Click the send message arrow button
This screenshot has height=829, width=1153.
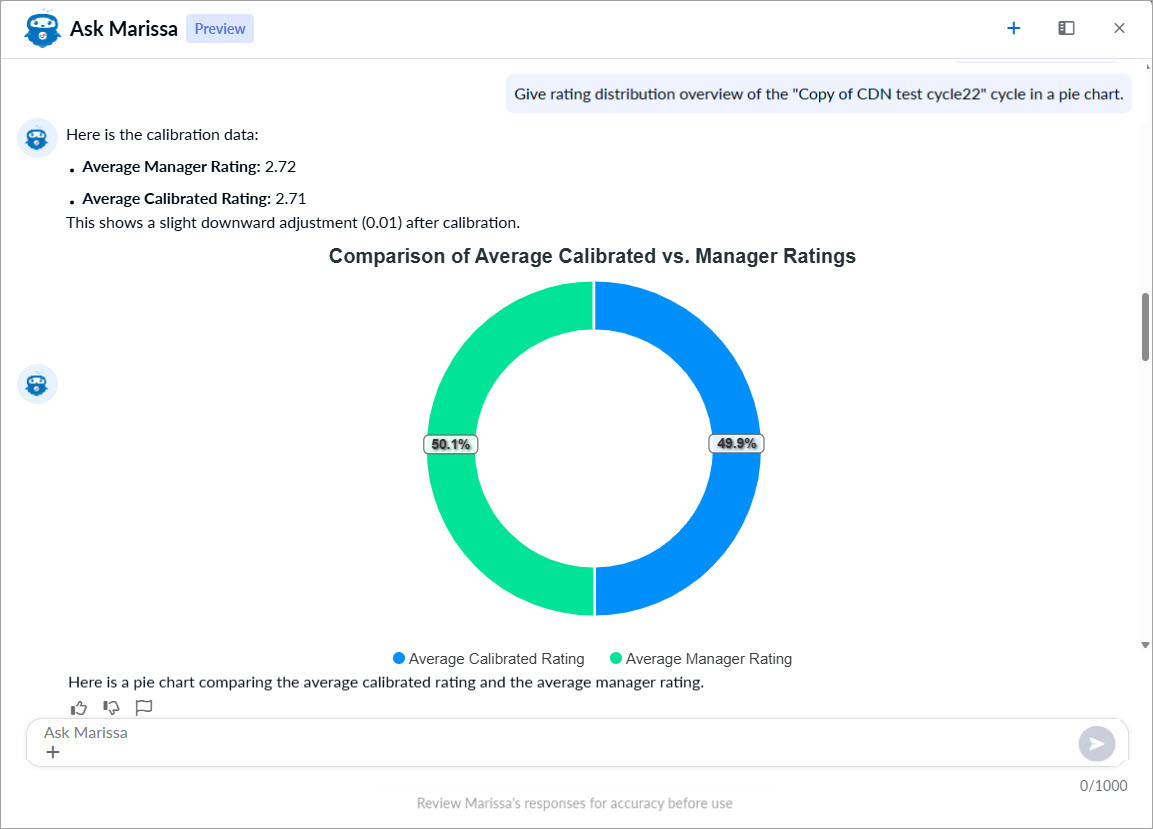tap(1096, 743)
